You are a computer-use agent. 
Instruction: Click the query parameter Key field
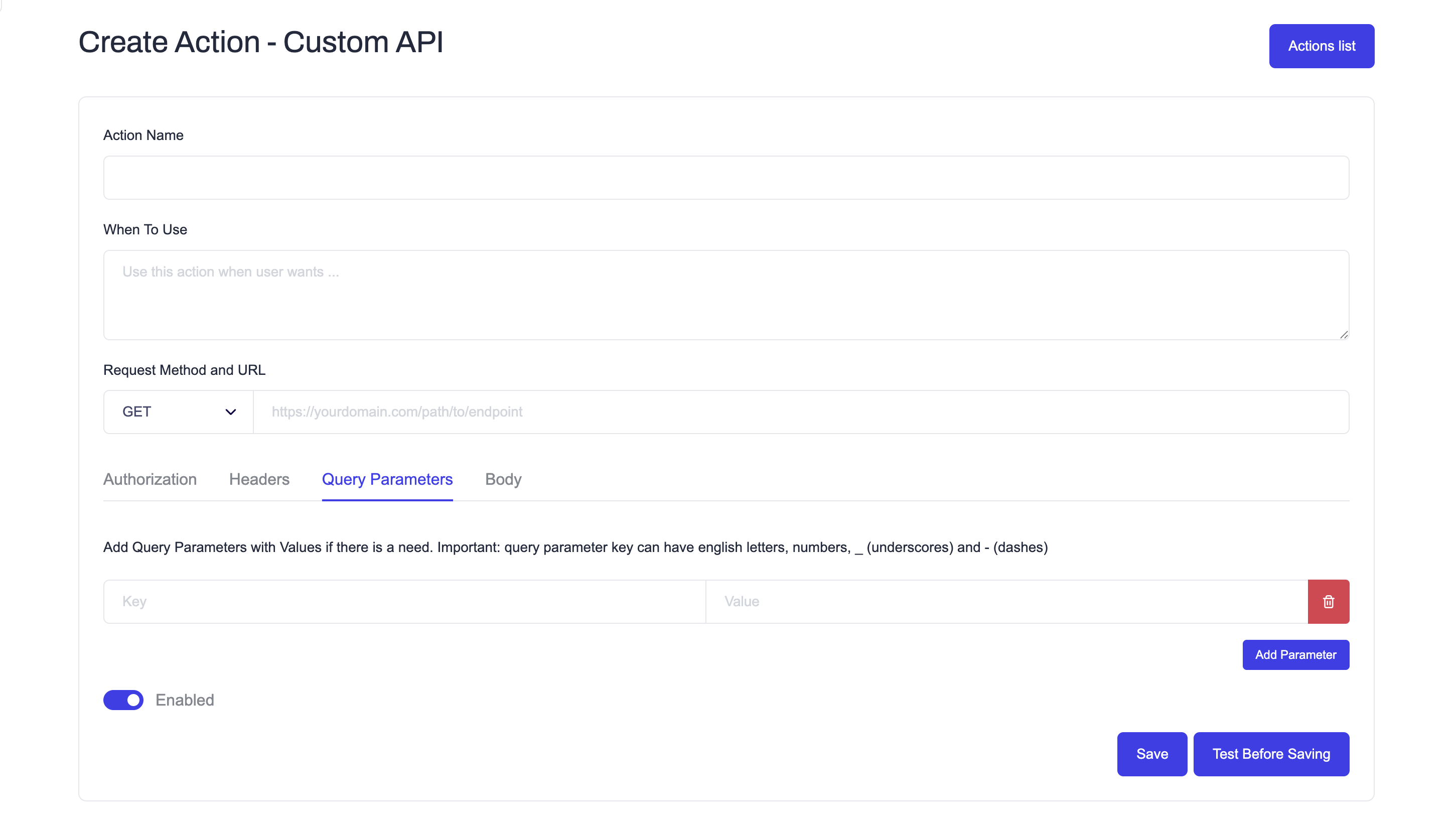(404, 602)
